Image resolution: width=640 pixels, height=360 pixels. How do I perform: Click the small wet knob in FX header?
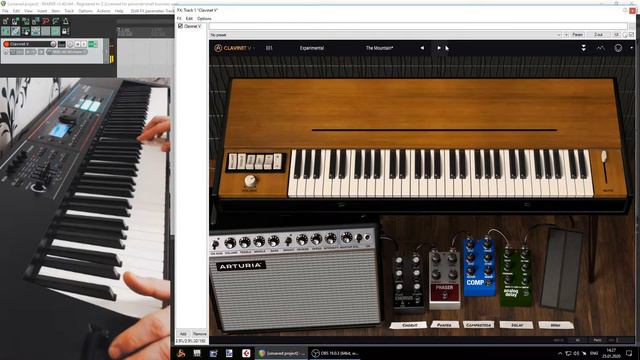click(625, 35)
